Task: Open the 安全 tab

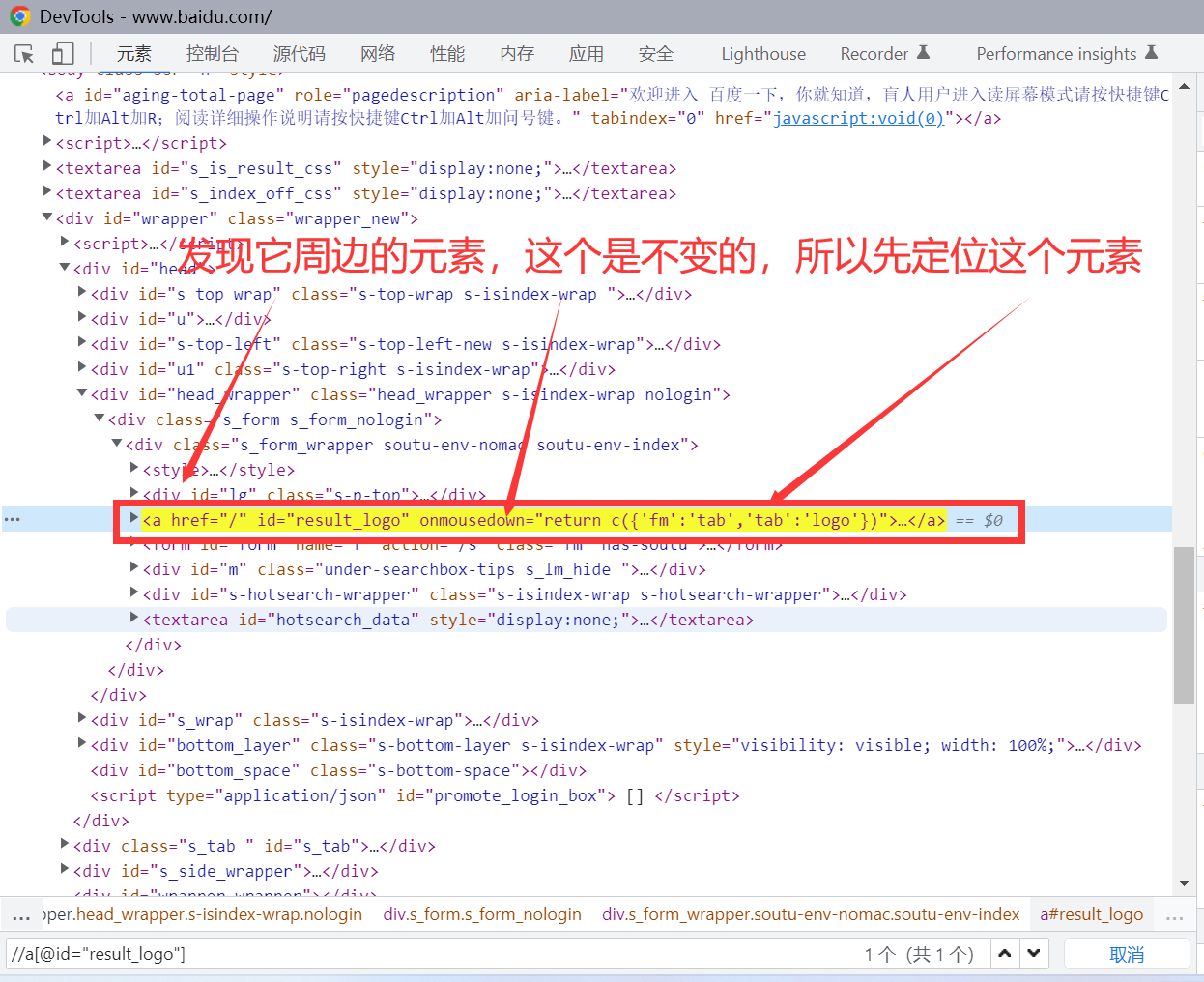Action: [x=656, y=54]
